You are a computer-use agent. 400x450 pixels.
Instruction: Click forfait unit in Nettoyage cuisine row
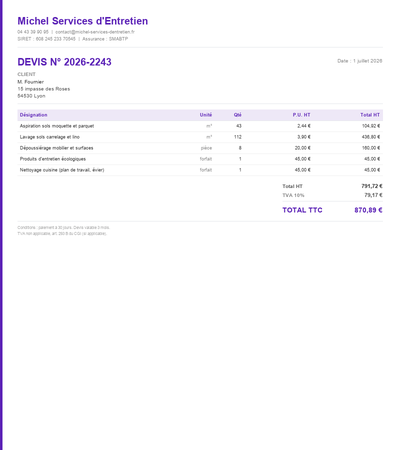tap(206, 170)
